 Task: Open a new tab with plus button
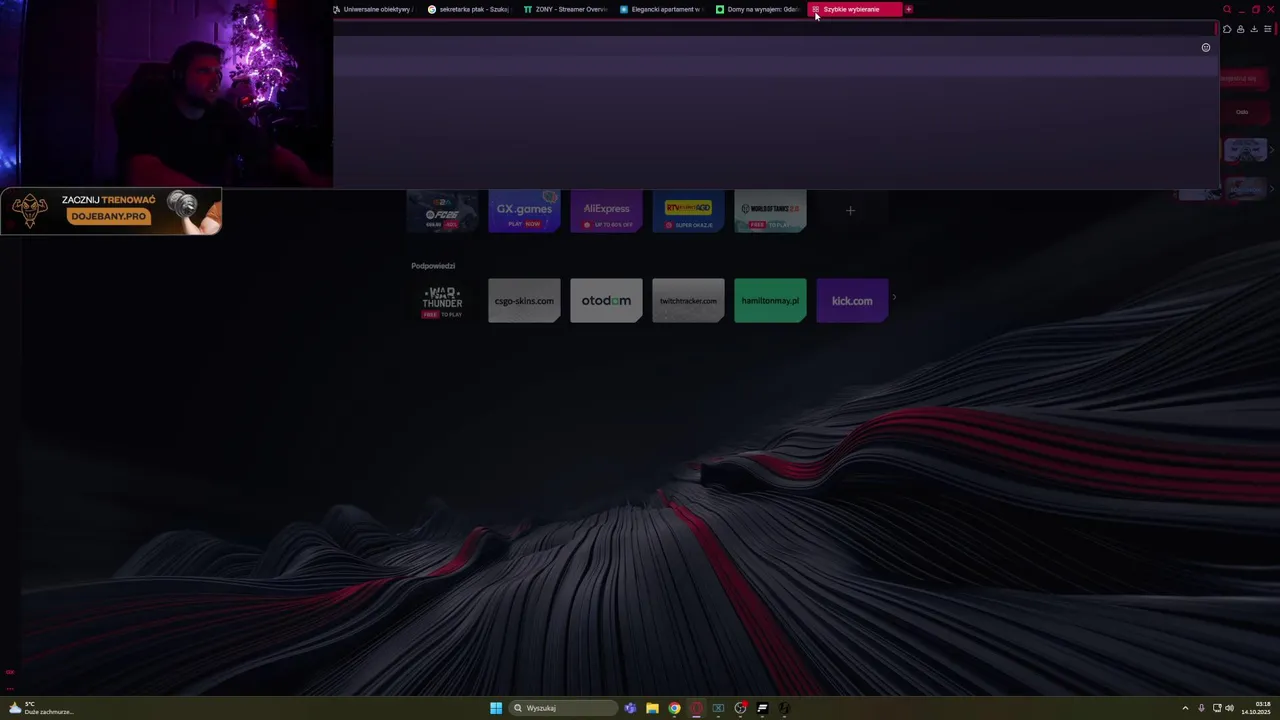click(x=909, y=9)
